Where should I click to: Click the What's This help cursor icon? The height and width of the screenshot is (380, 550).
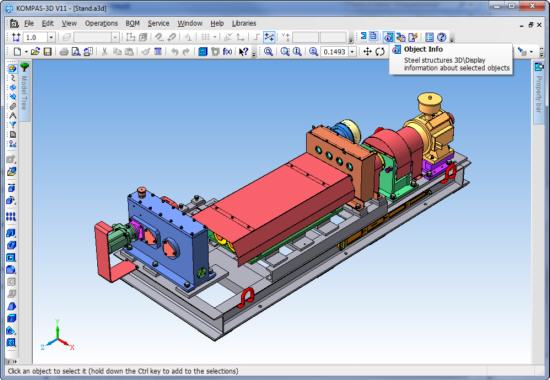[243, 52]
